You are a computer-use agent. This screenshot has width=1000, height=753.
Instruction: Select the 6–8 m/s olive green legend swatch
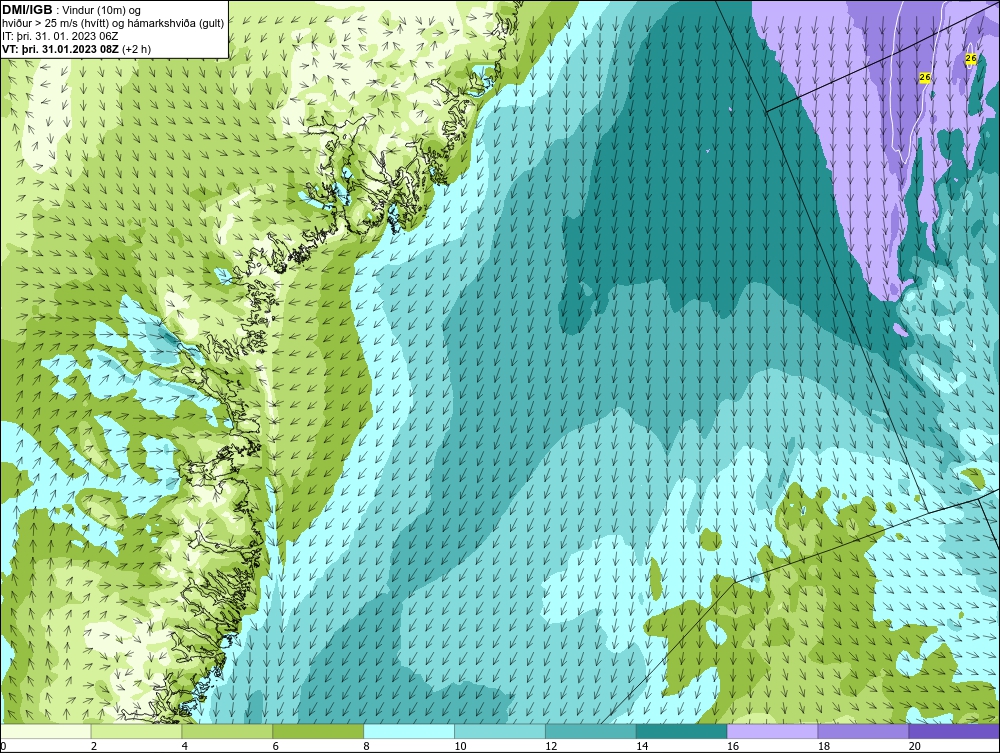coord(318,731)
